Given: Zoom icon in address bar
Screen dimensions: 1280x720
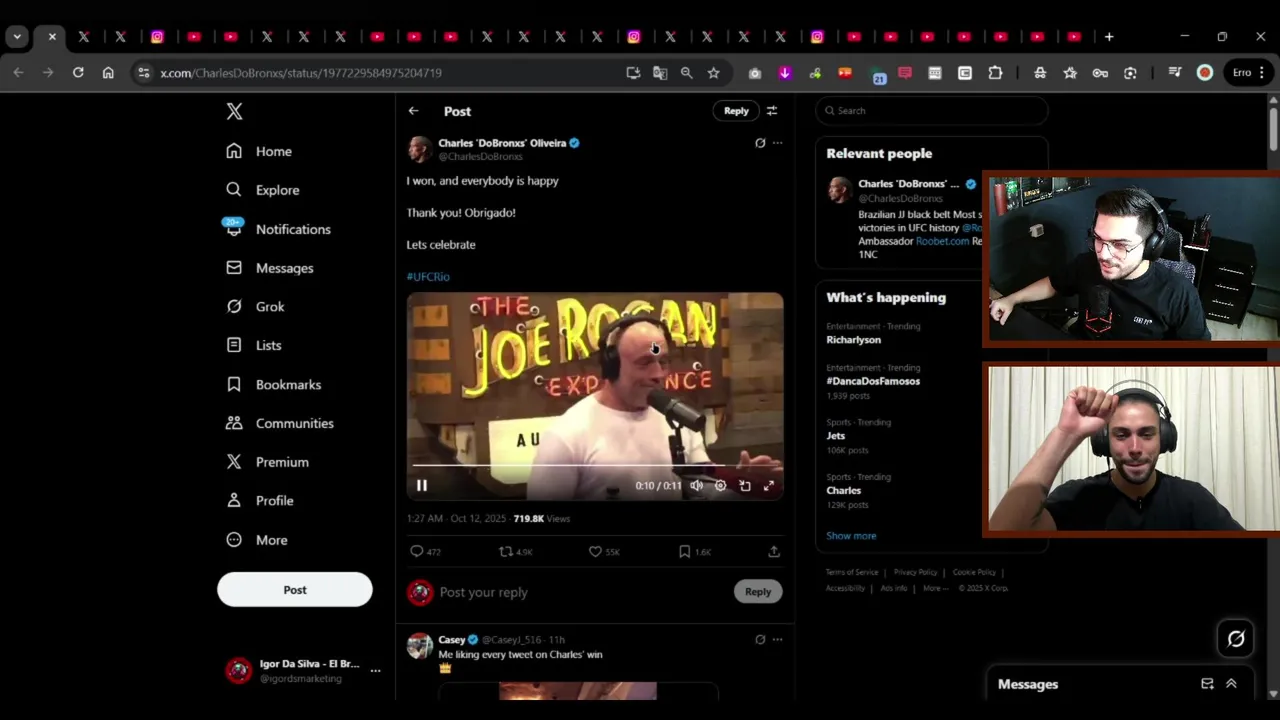Looking at the screenshot, I should click(686, 73).
